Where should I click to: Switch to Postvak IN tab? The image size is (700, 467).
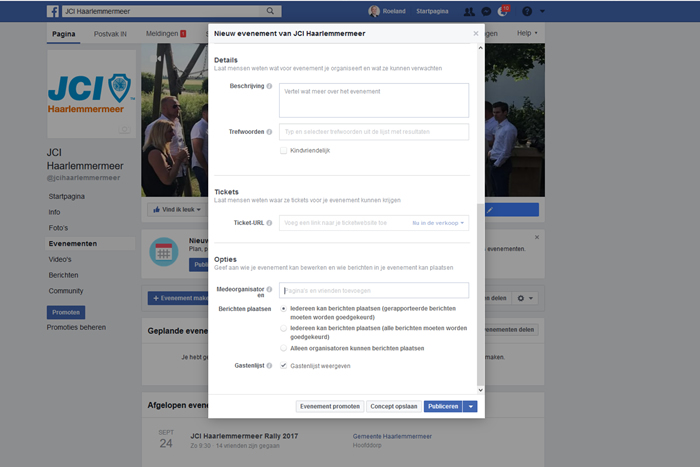(110, 34)
